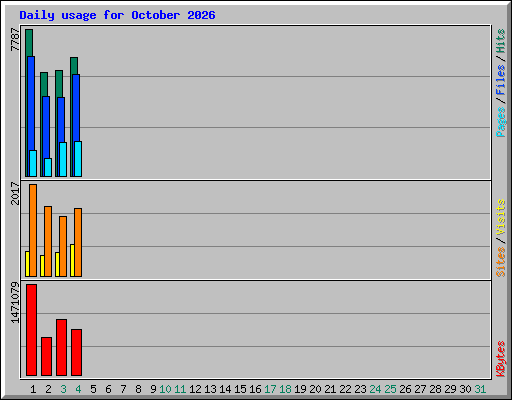Click green day label 17 on the x-axis
Image resolution: width=512 pixels, height=400 pixels.
click(x=270, y=389)
